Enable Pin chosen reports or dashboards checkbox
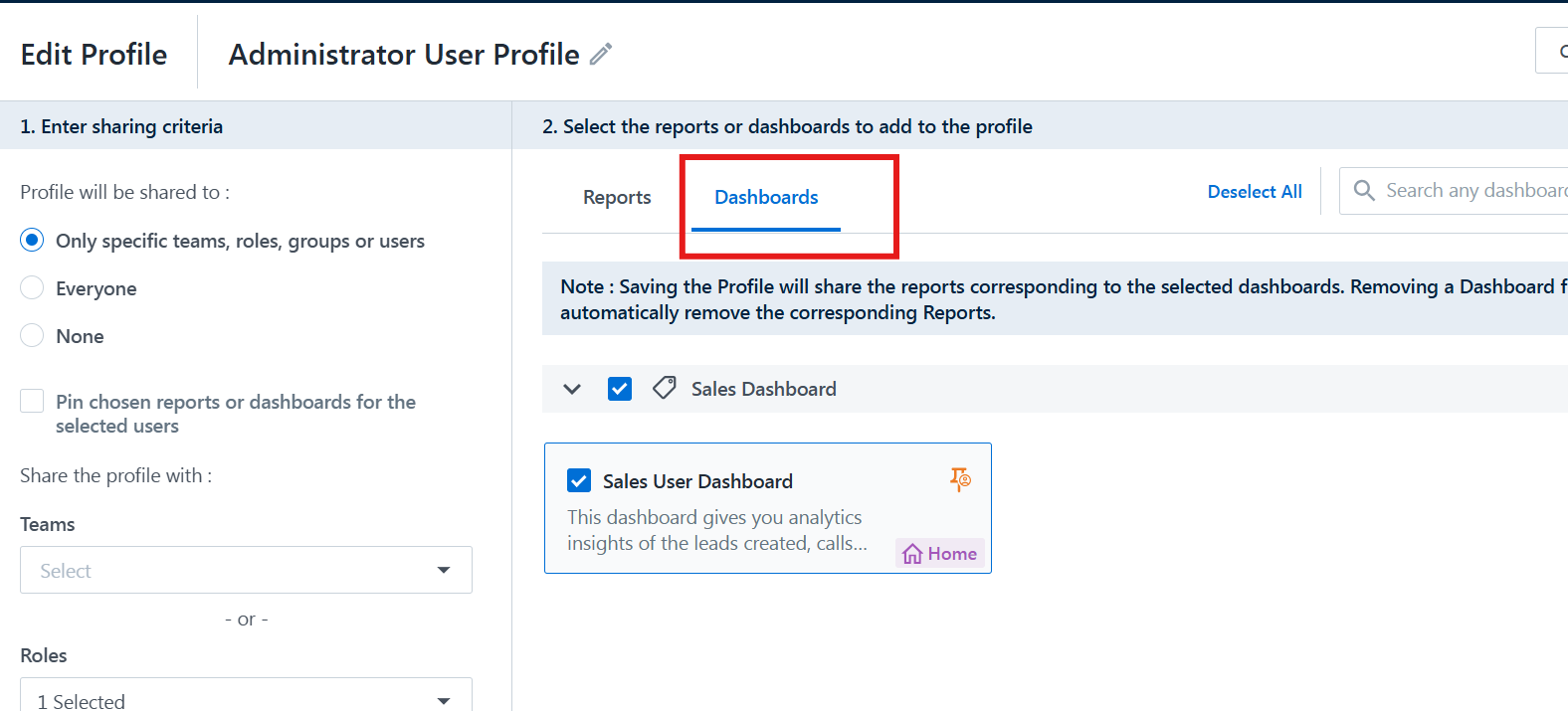Image resolution: width=1568 pixels, height=711 pixels. [x=33, y=401]
